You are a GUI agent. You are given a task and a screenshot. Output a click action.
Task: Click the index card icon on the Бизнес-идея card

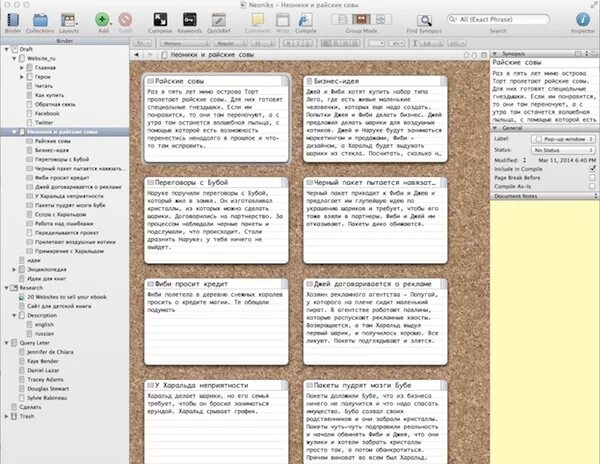coord(309,81)
